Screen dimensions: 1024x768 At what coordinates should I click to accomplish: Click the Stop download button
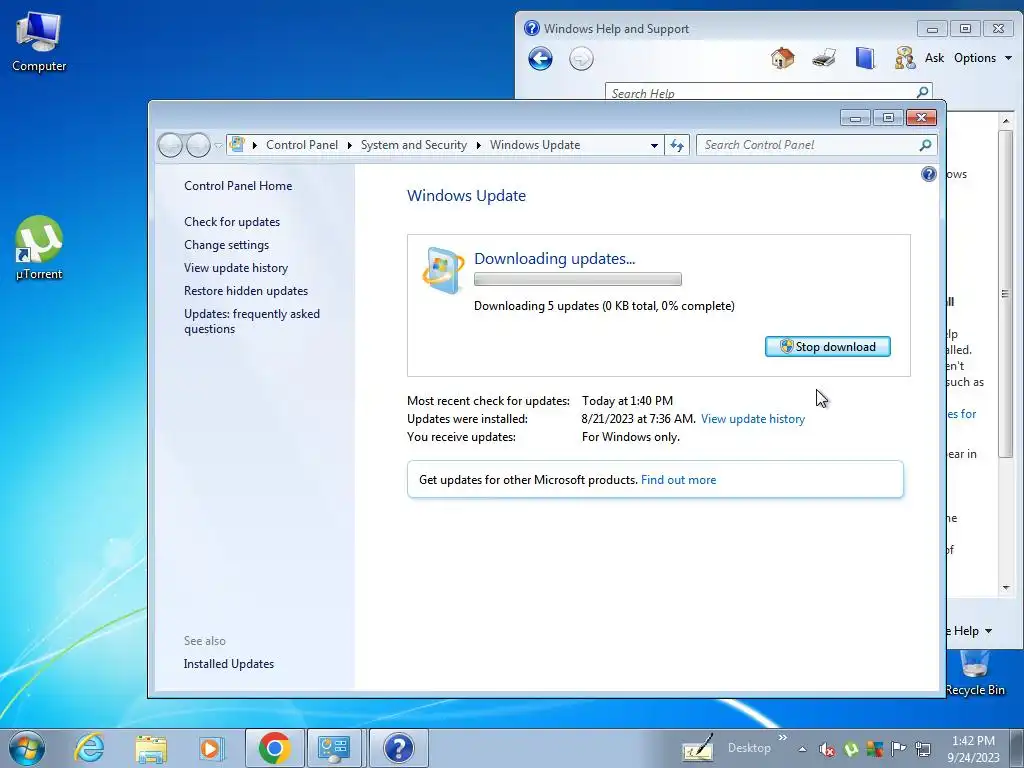point(827,347)
